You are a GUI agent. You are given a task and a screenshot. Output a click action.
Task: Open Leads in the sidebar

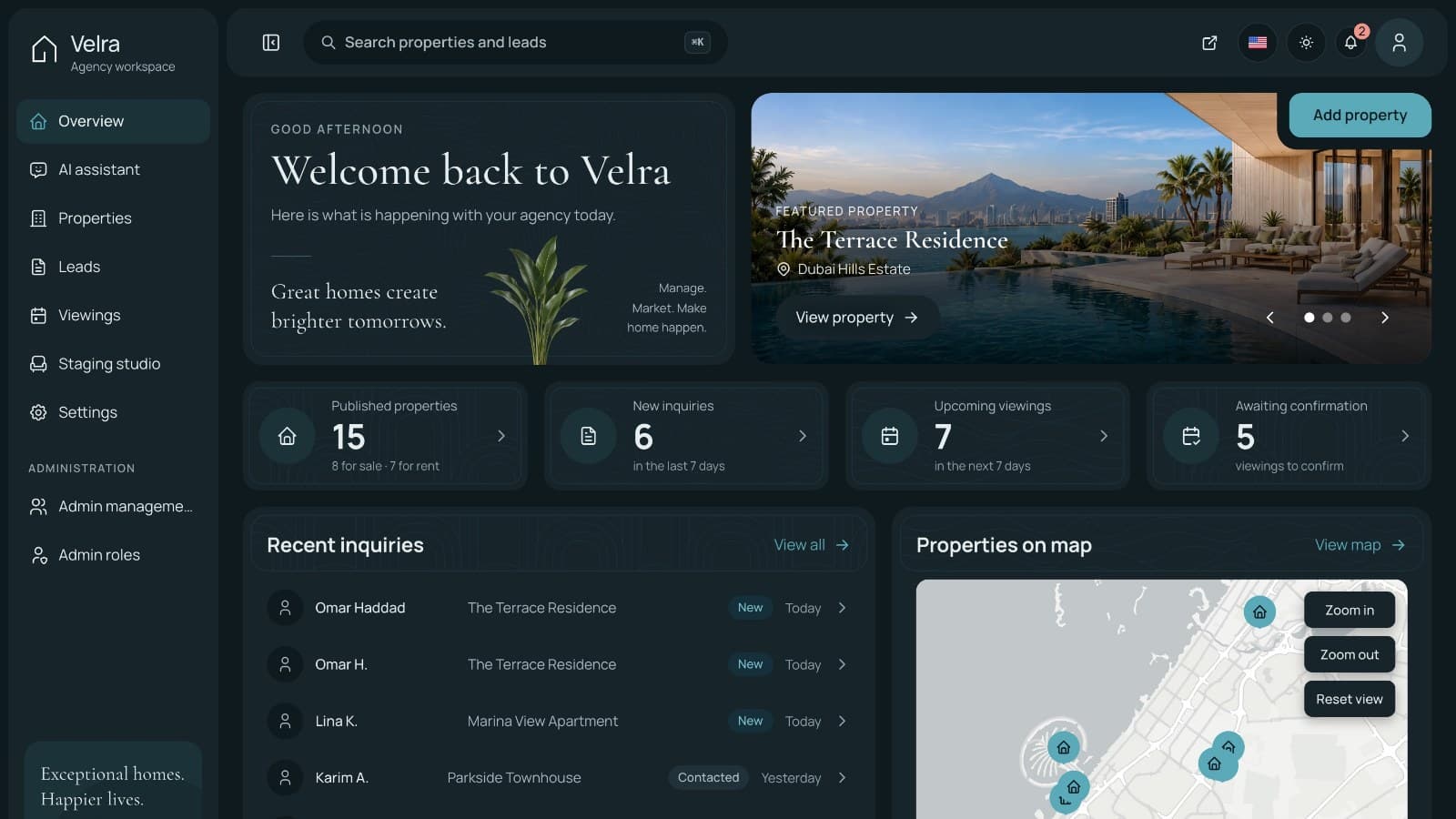(x=113, y=267)
